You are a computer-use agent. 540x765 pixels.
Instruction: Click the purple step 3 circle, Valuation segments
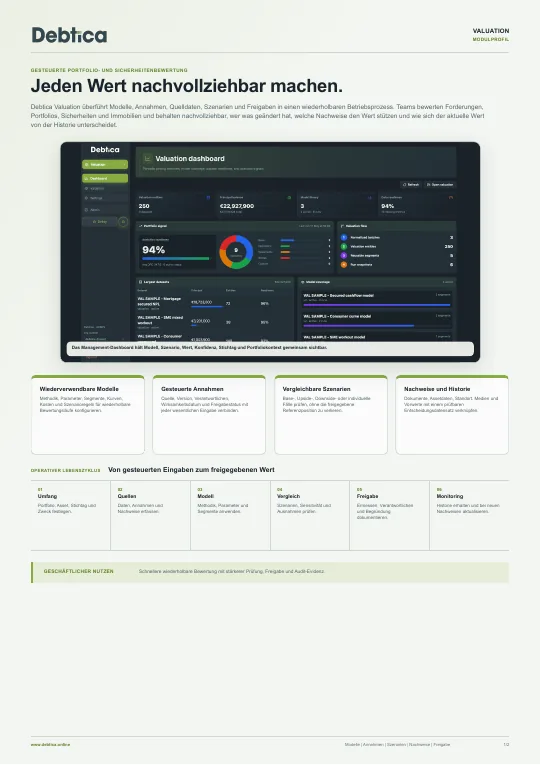coord(343,256)
